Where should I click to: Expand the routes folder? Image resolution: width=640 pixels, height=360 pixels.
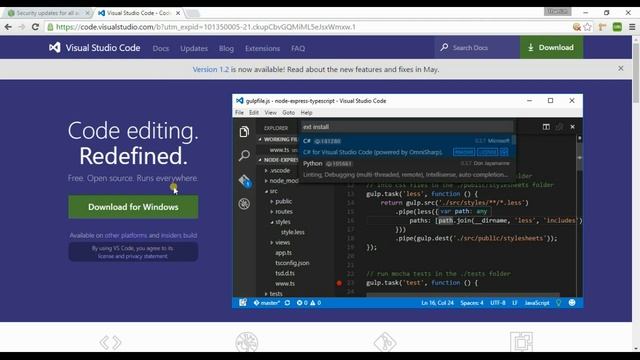[281, 211]
